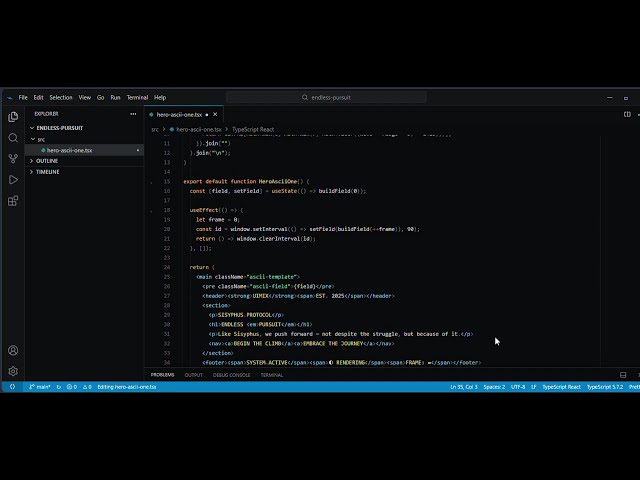
Task: Click the synchronize changes icon
Action: [x=59, y=387]
